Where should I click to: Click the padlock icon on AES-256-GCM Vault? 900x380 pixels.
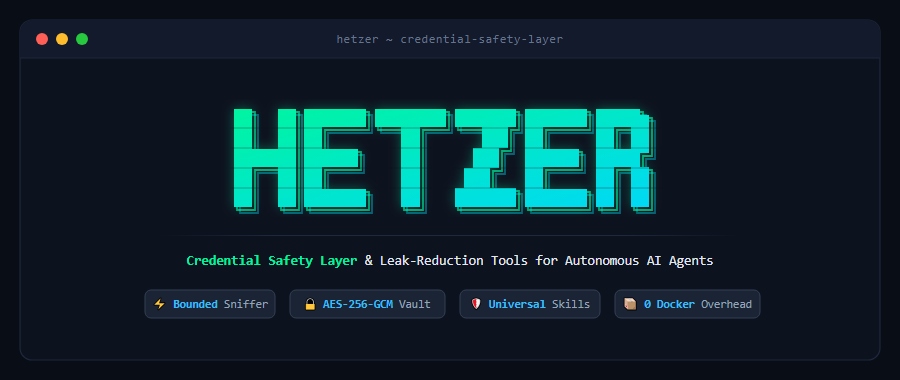[x=310, y=304]
